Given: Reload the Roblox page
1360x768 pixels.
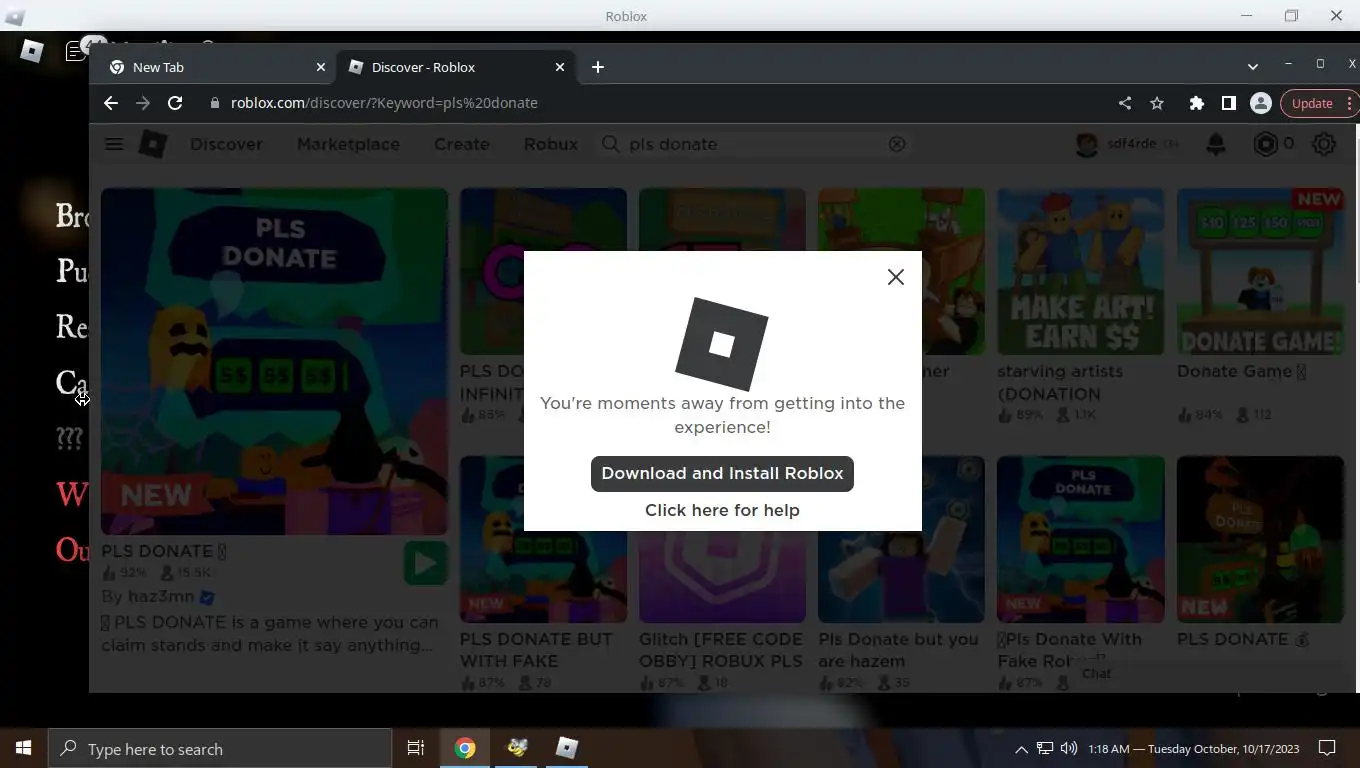Looking at the screenshot, I should tap(175, 103).
